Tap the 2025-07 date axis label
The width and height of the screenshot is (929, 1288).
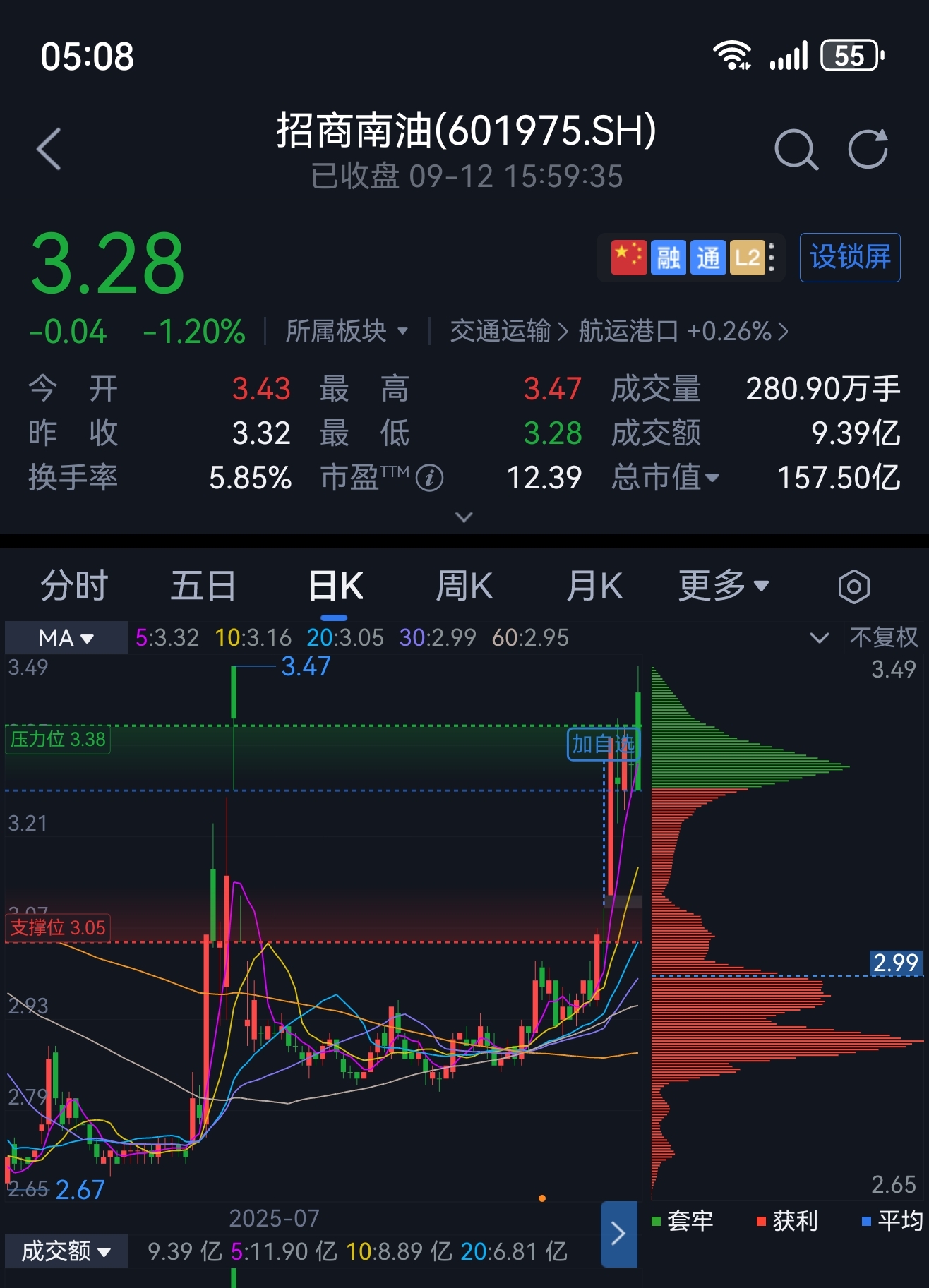coord(274,1218)
